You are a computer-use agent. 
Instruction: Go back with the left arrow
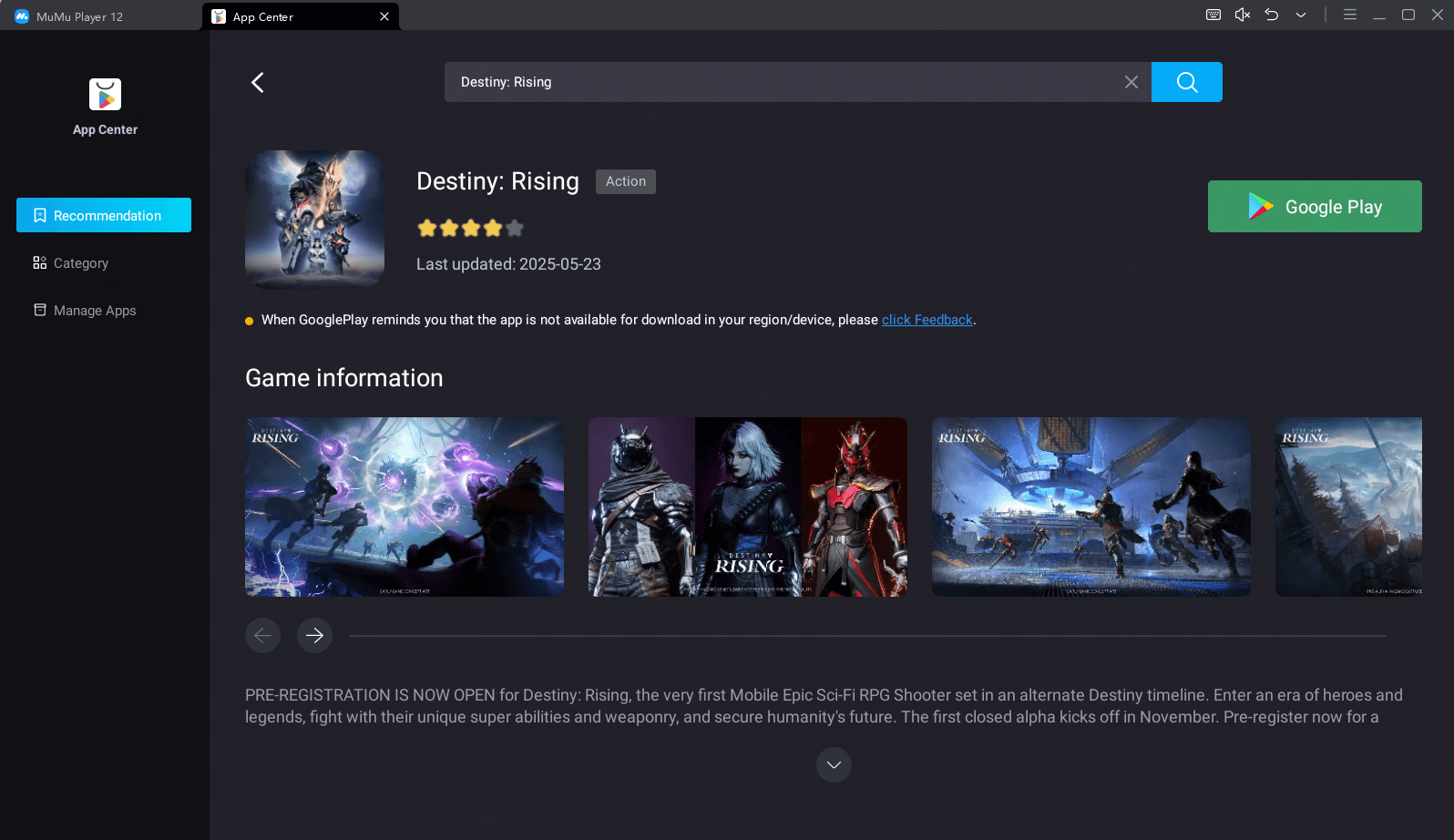[258, 83]
